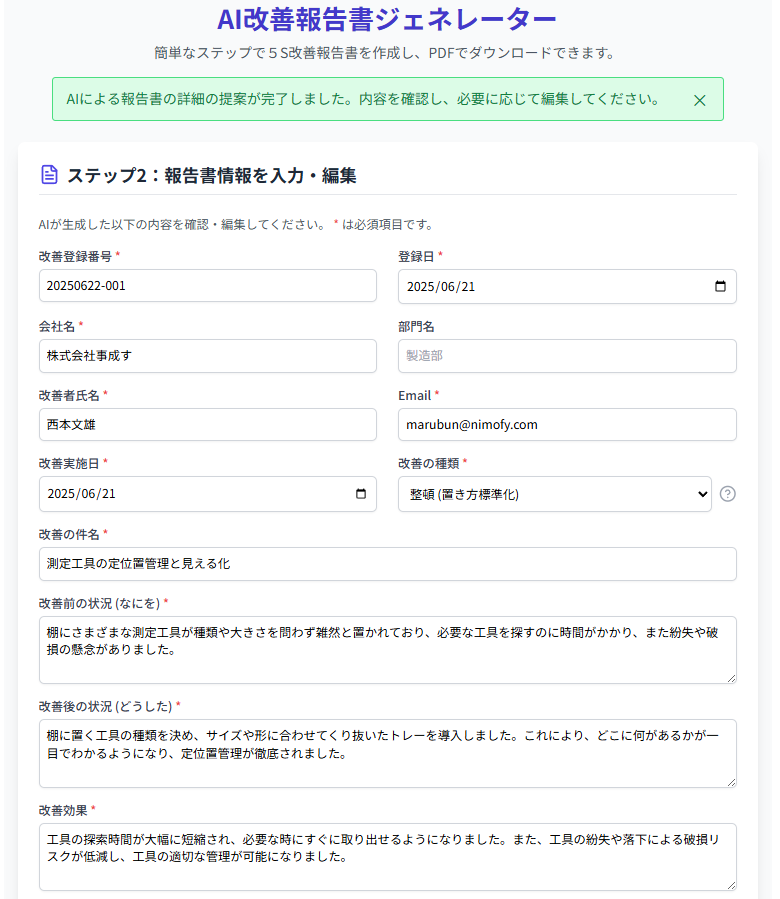Click the 改善者氏名 input box
This screenshot has width=780, height=899.
pyautogui.click(x=207, y=425)
